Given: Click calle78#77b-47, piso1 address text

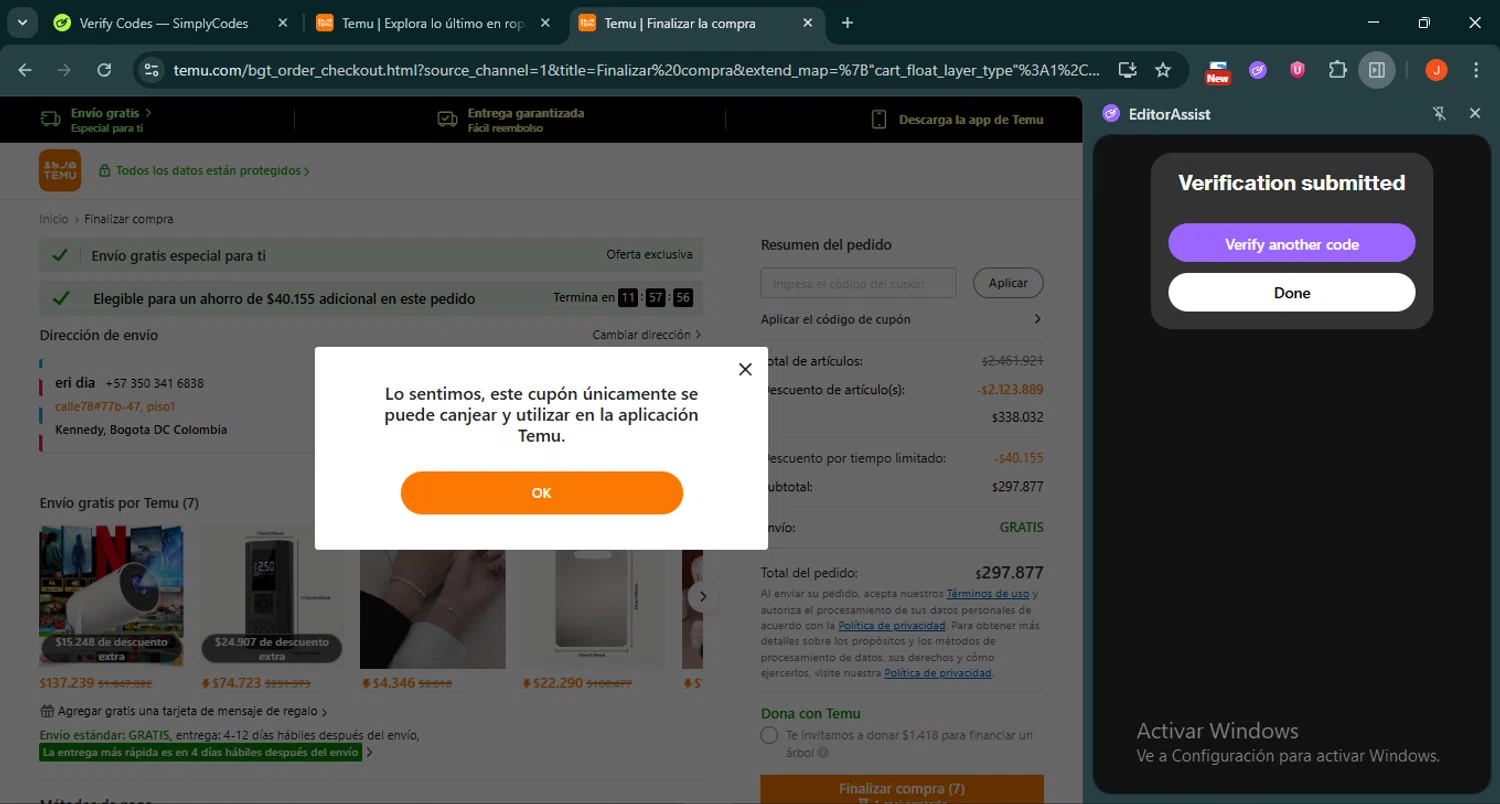Looking at the screenshot, I should tap(115, 407).
